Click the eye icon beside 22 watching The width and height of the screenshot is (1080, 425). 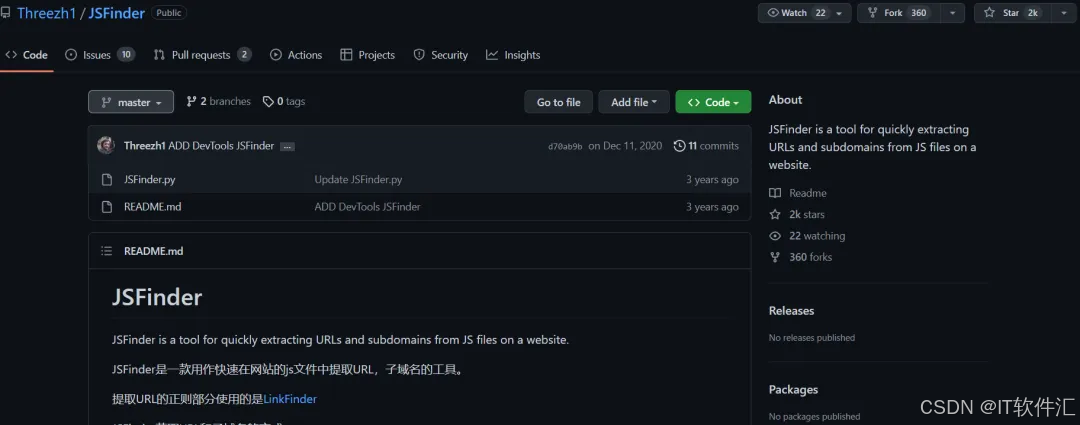click(x=775, y=236)
